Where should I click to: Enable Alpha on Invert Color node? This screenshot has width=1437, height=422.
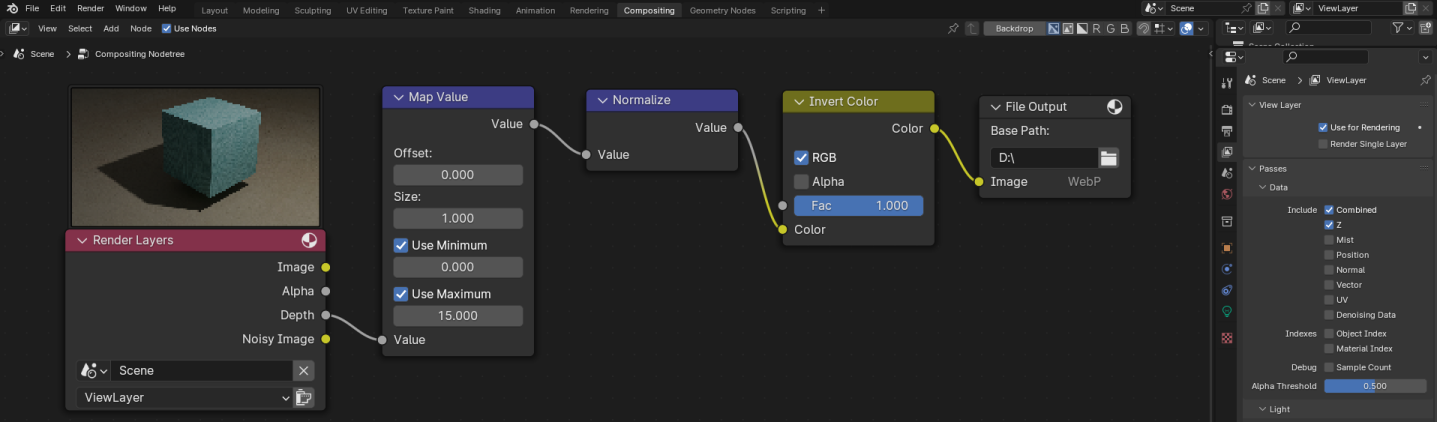coord(801,182)
